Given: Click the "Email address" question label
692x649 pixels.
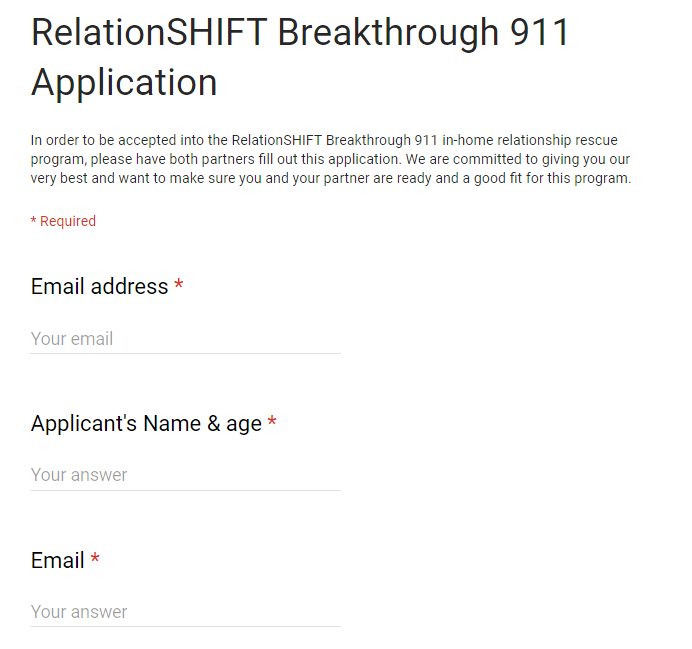Looking at the screenshot, I should point(99,287).
